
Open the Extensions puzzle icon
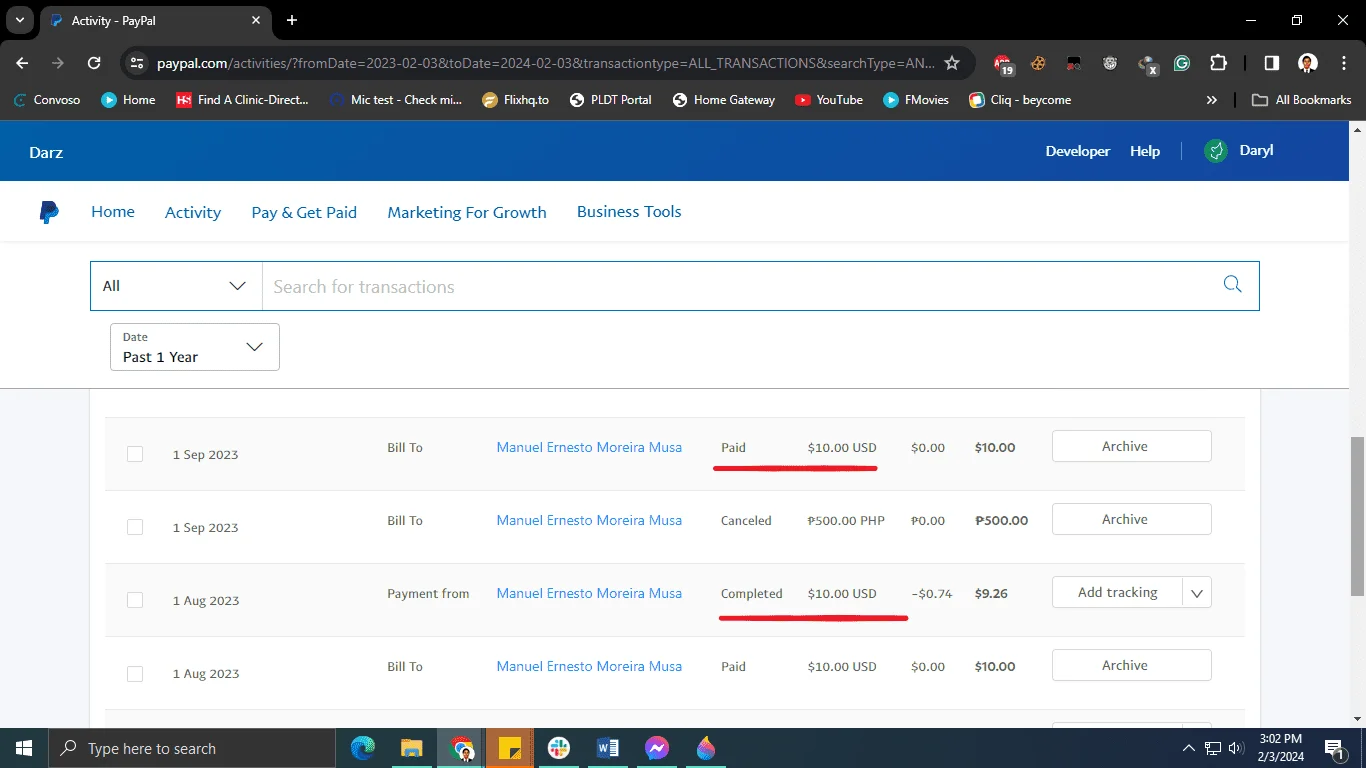point(1218,63)
